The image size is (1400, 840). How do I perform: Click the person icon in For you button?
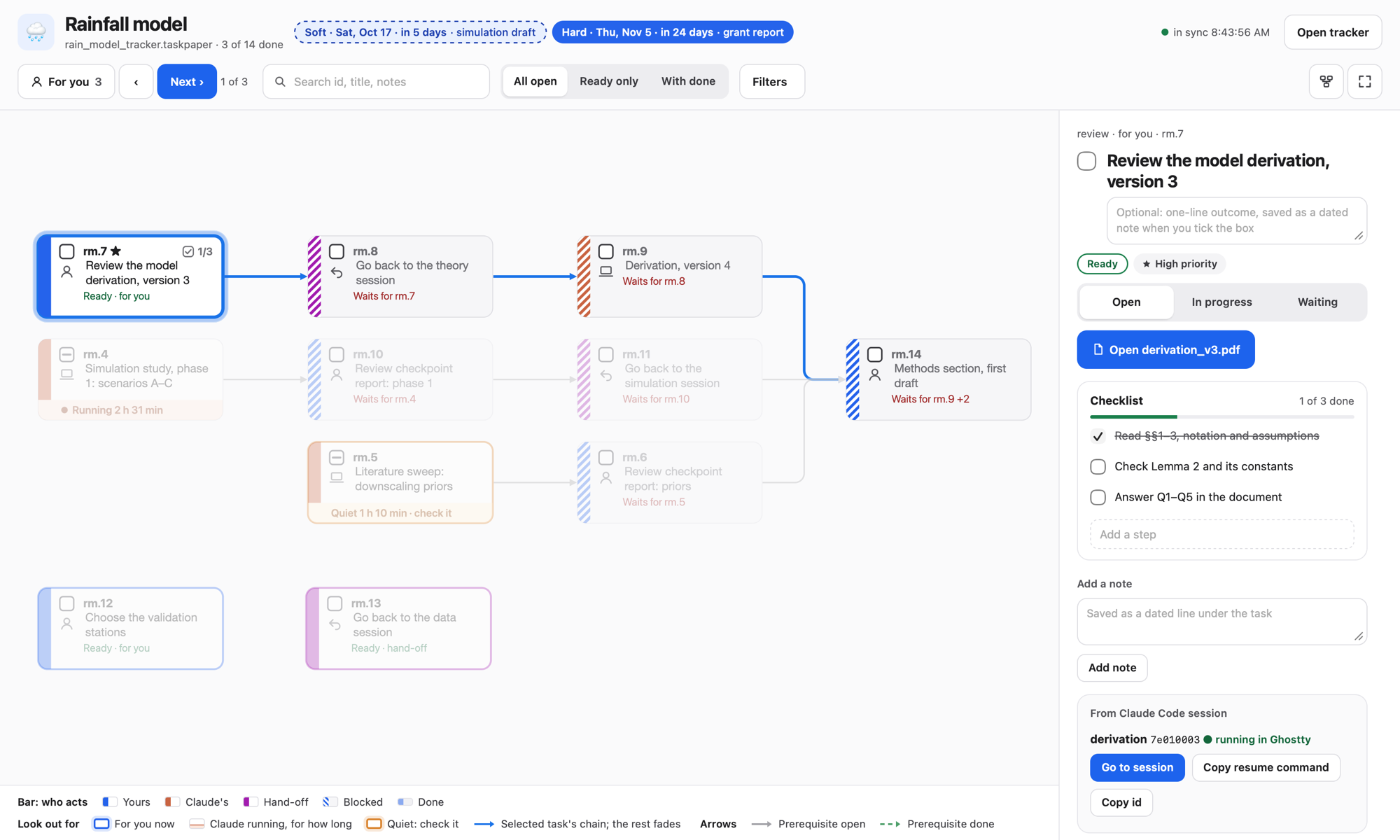point(36,82)
